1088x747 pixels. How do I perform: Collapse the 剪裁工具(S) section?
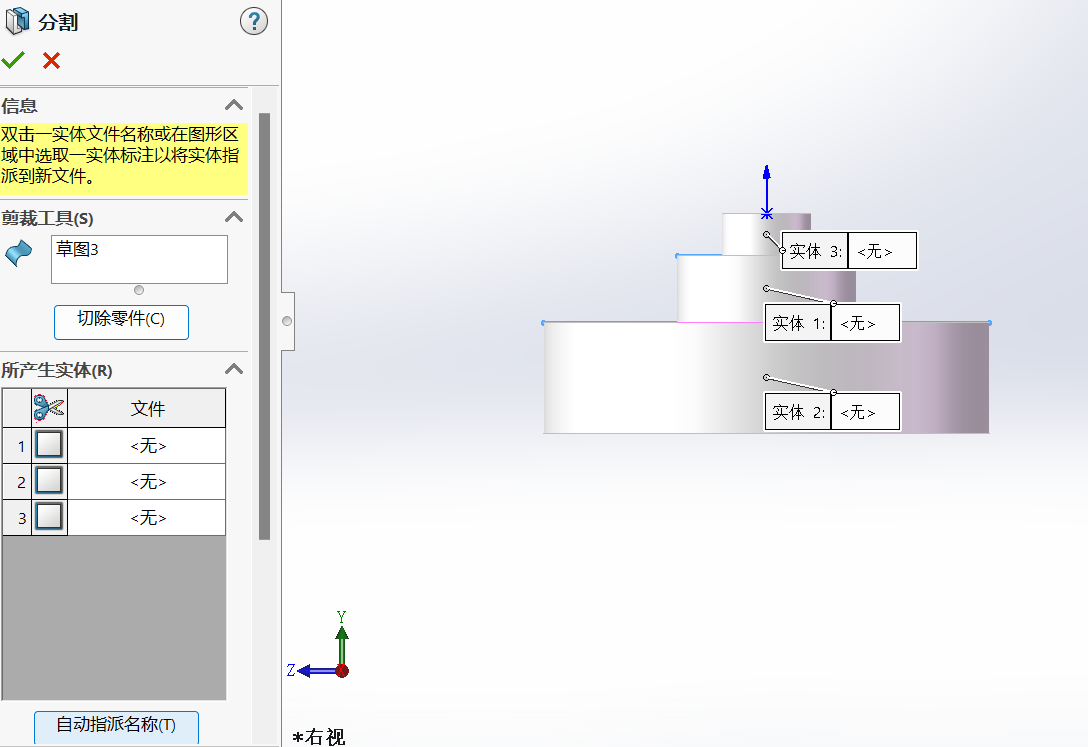coord(234,217)
